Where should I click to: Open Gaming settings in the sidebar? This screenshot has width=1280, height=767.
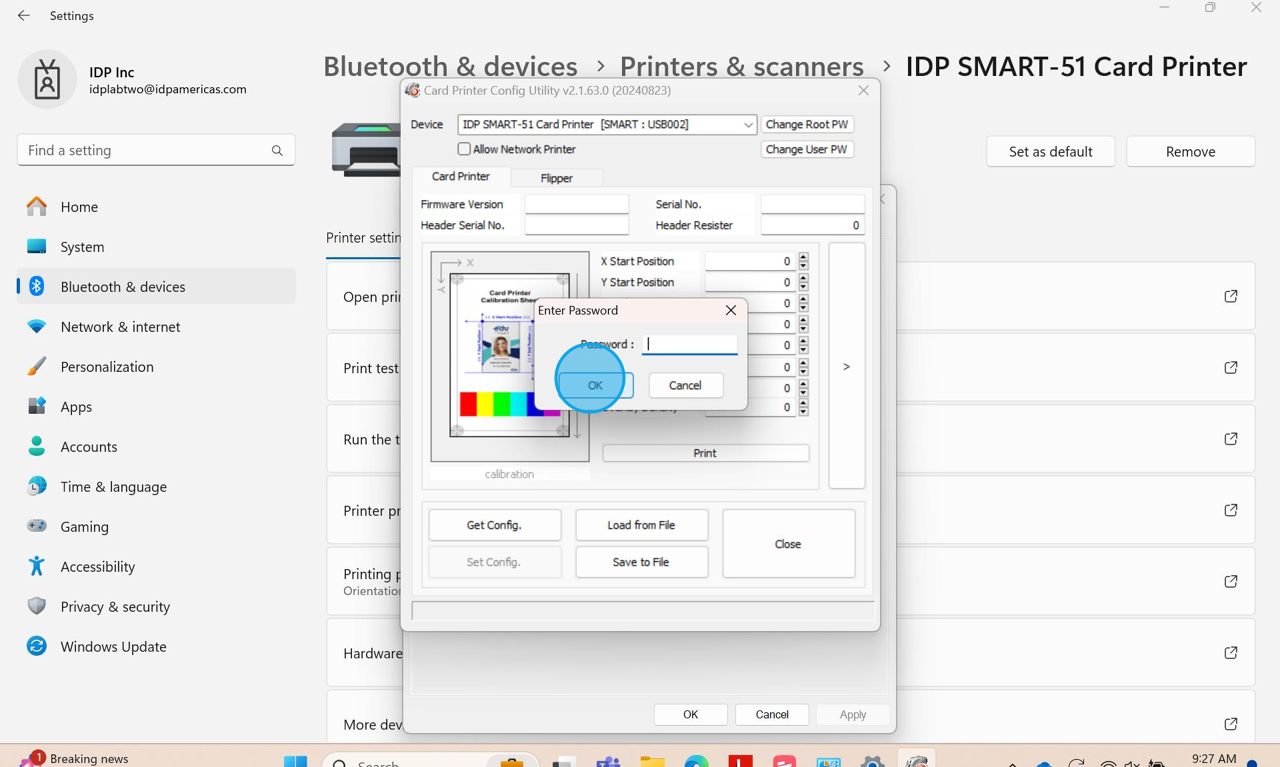click(x=157, y=527)
